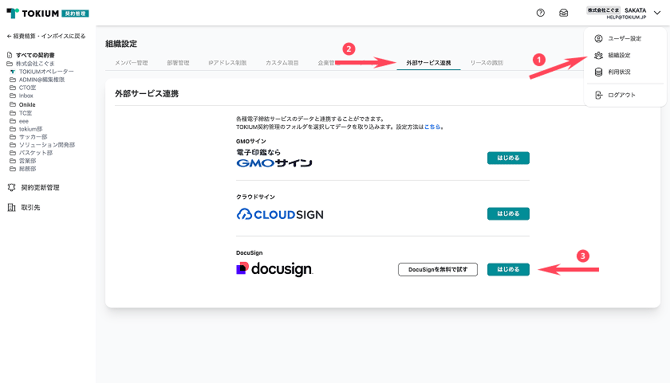
Task: Select 株式会社こぐま root folder
Action: tap(35, 63)
